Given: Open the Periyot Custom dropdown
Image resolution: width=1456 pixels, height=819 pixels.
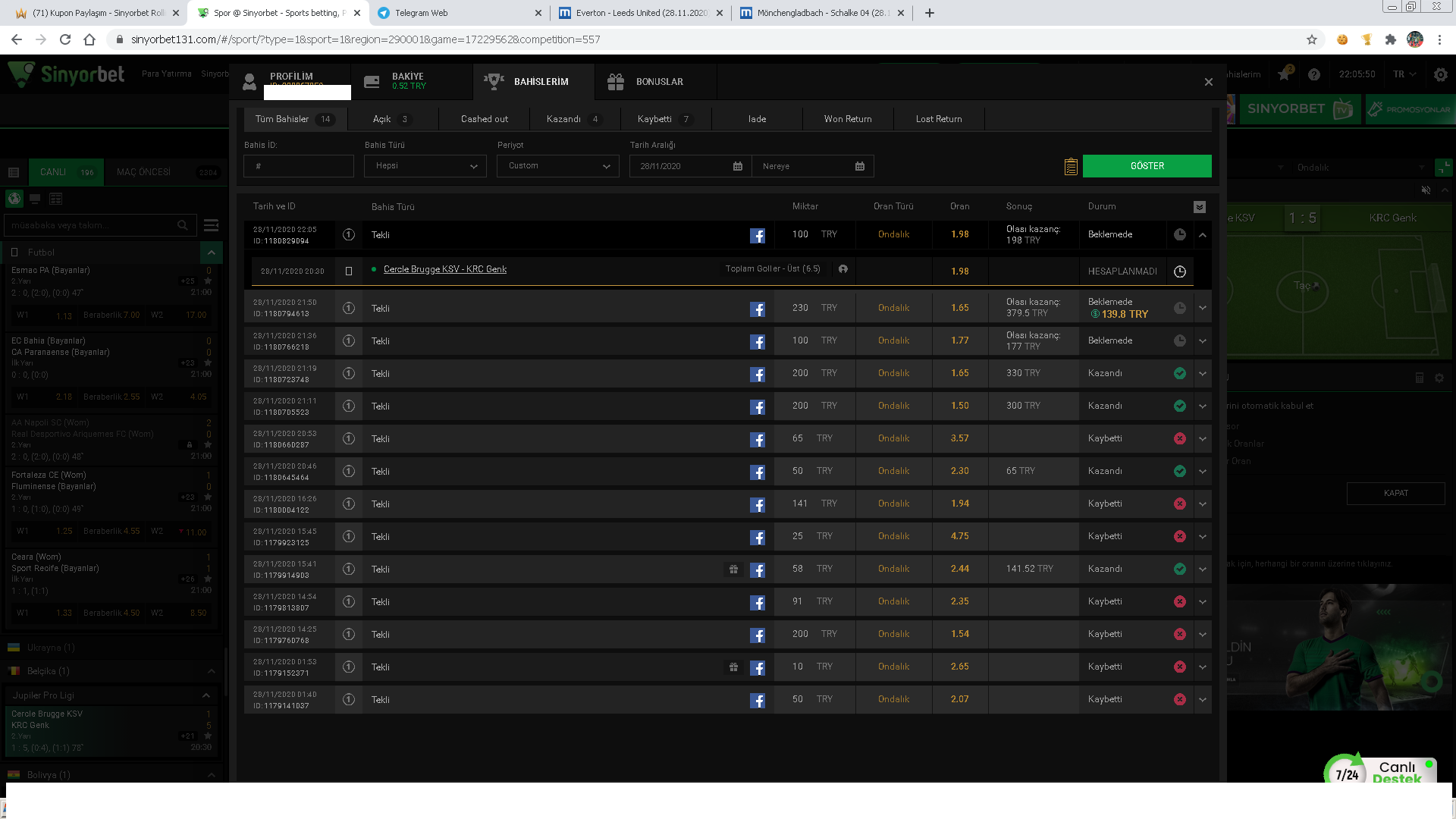Looking at the screenshot, I should pyautogui.click(x=558, y=166).
